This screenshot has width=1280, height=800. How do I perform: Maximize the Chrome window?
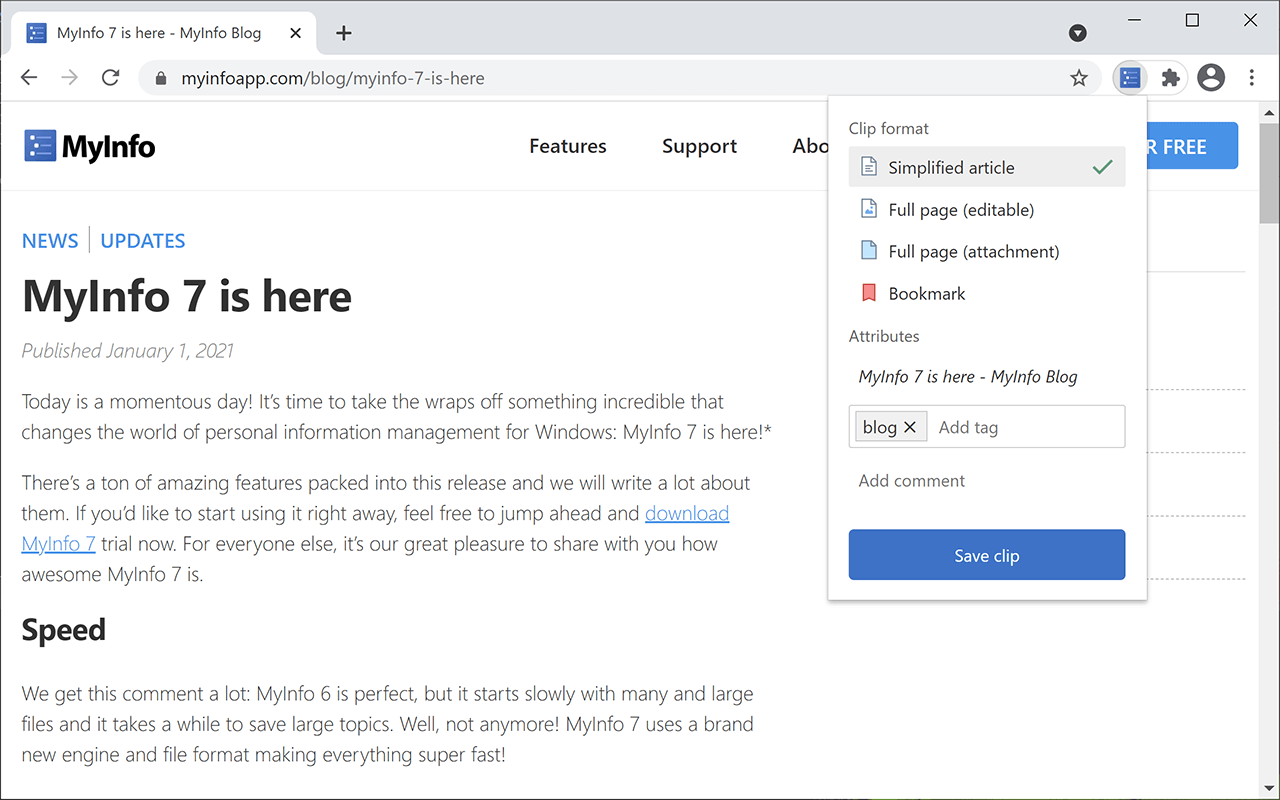[x=1192, y=20]
